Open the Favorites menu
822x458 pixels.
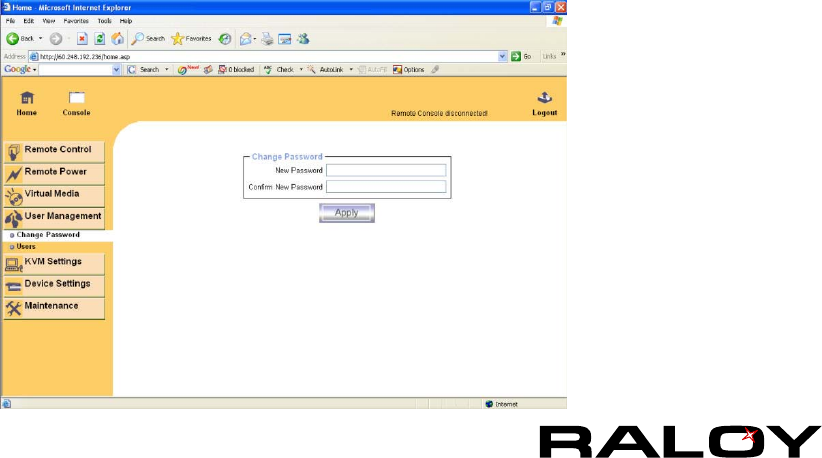[x=76, y=21]
